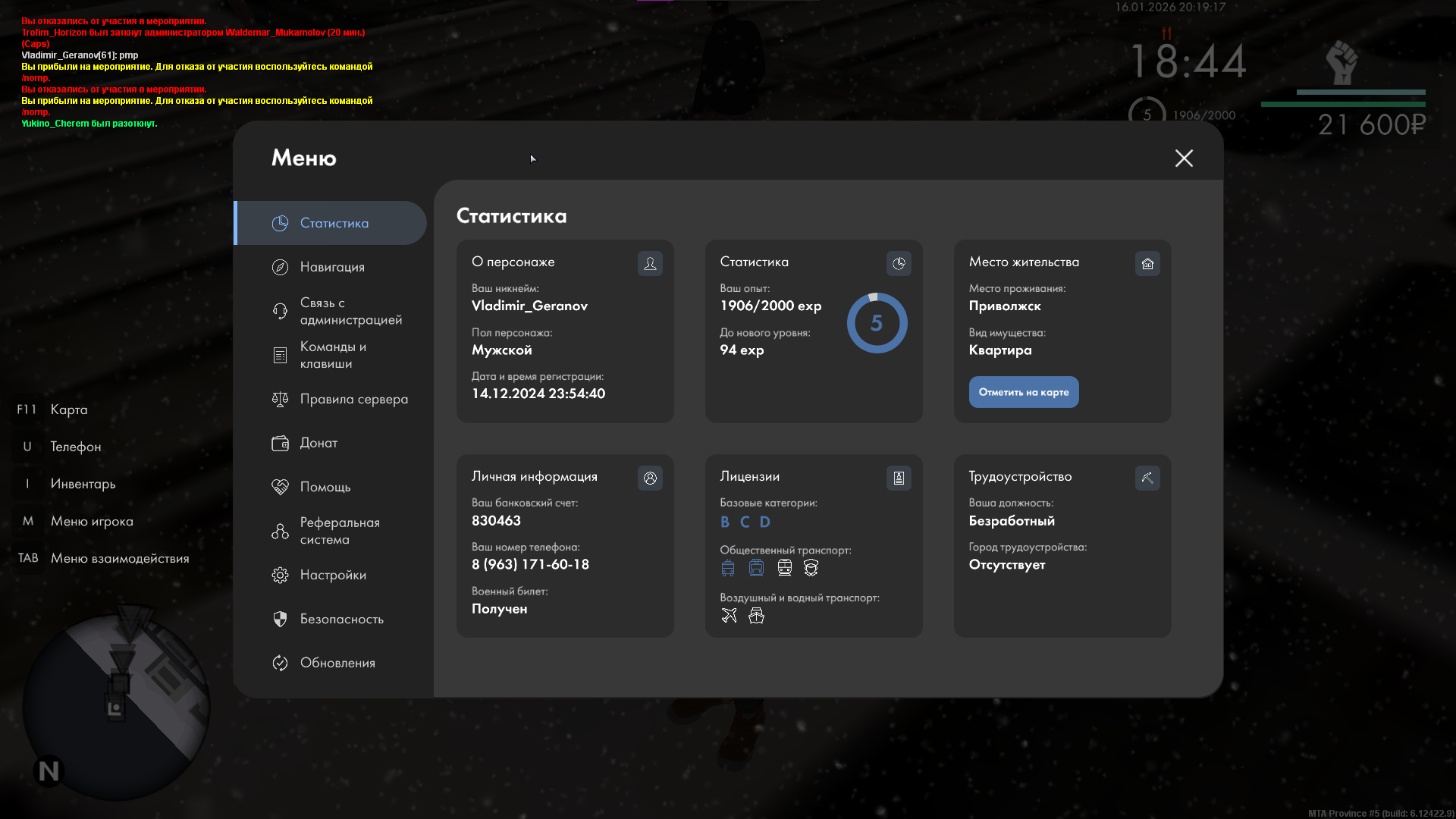Image resolution: width=1456 pixels, height=819 pixels.
Task: Select Настройки in the sidebar
Action: [x=332, y=575]
